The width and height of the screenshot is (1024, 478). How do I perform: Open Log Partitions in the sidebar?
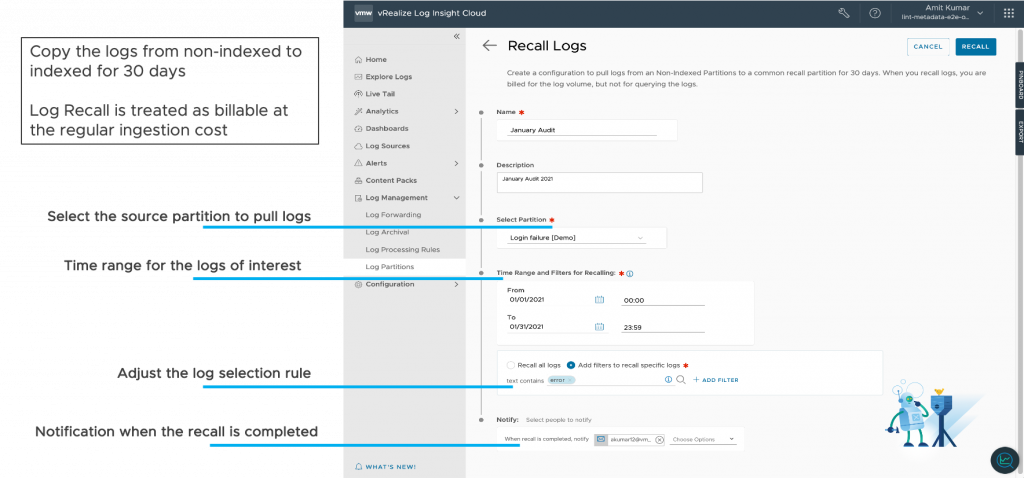point(389,267)
